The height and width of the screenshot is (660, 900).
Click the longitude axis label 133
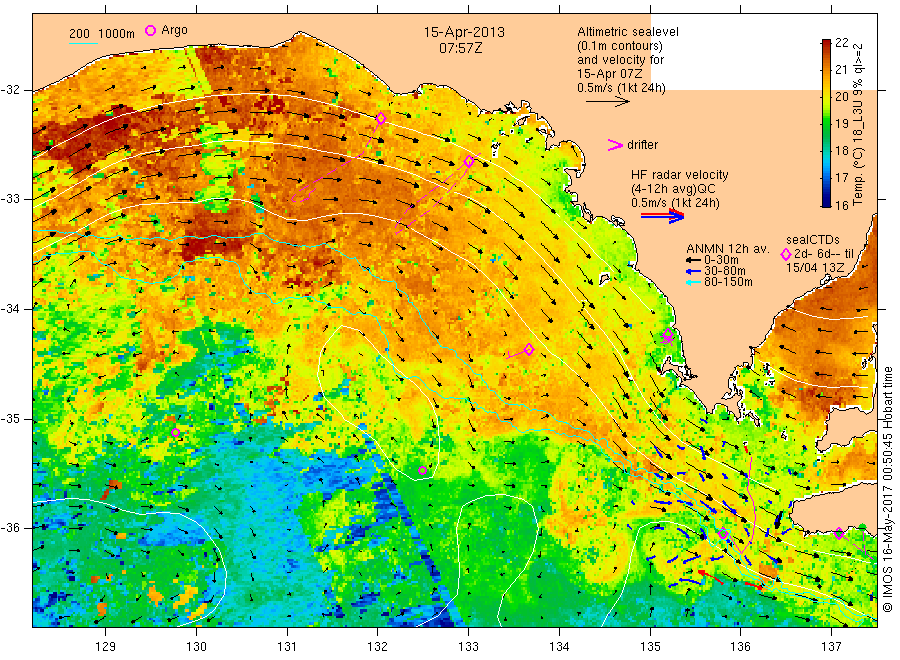468,647
